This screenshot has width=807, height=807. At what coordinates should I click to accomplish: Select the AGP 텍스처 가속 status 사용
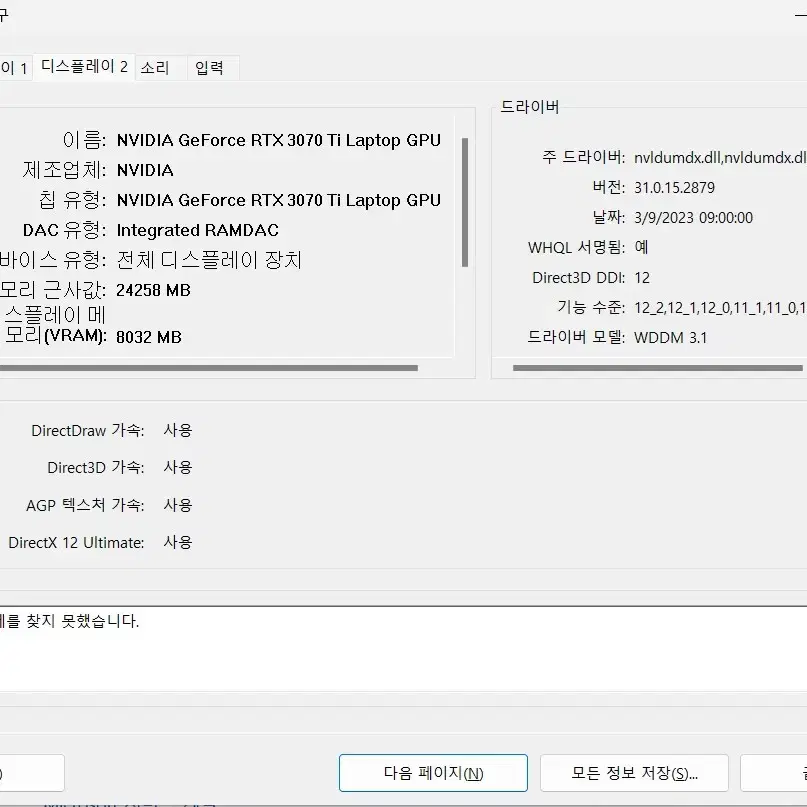[x=178, y=505]
